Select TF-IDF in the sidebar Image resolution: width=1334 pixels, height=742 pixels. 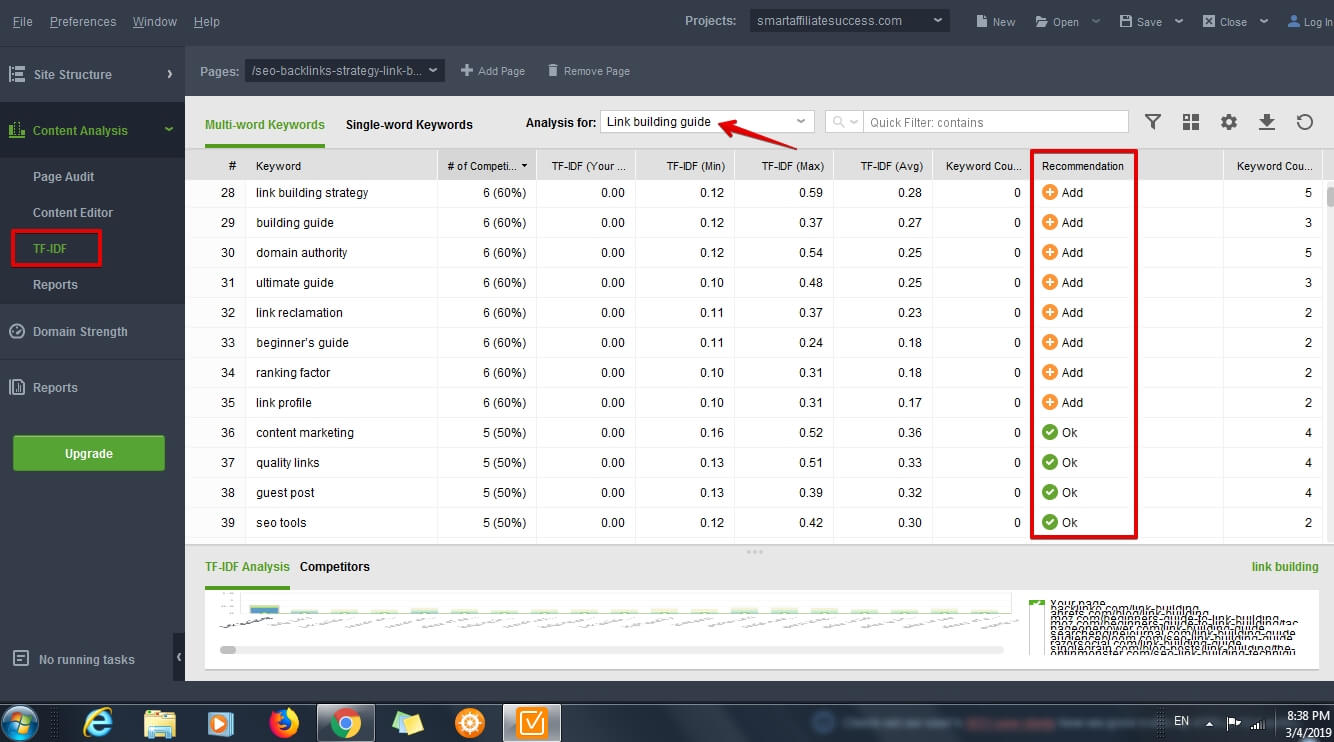pos(50,248)
